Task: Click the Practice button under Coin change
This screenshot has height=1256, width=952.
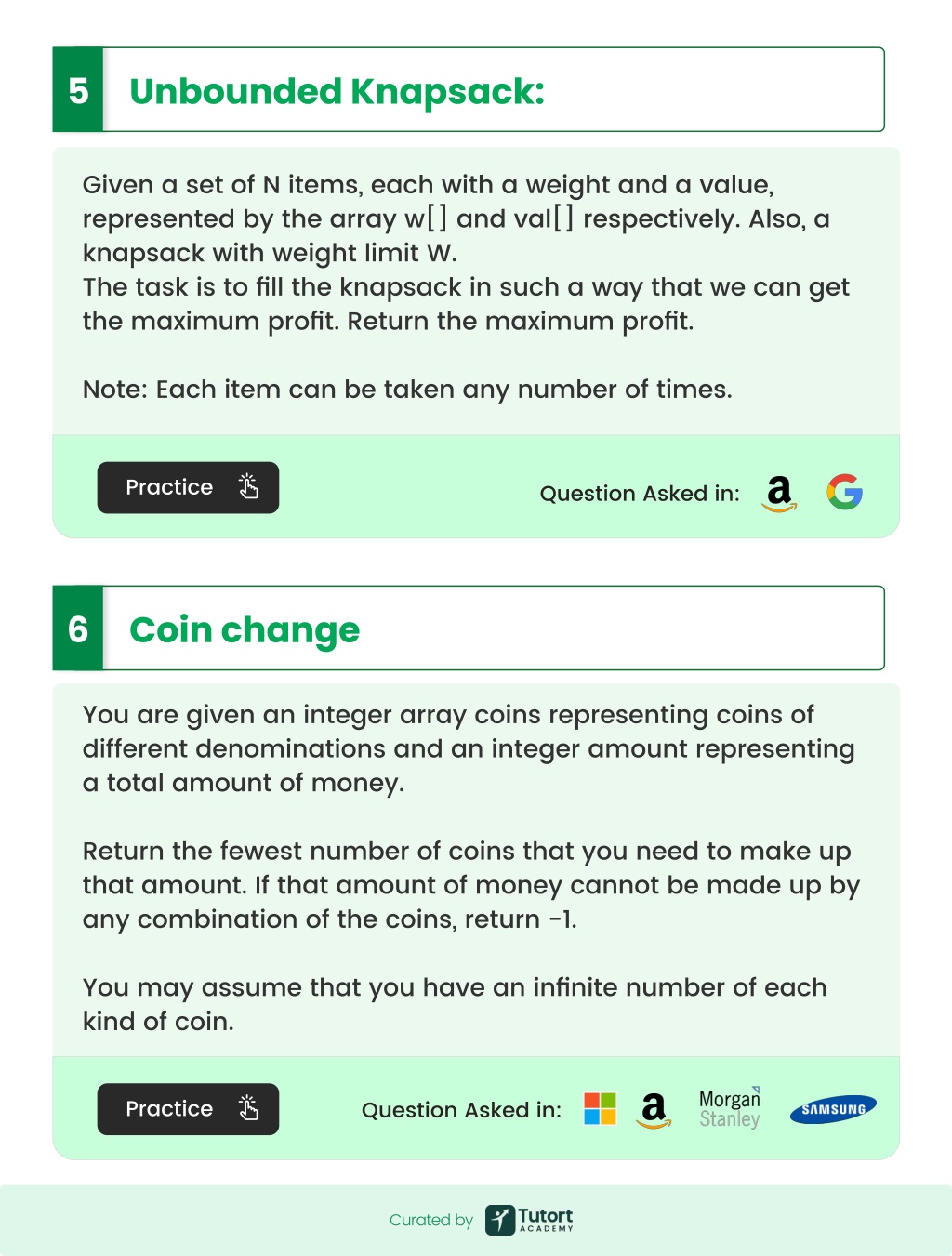Action: pyautogui.click(x=188, y=1108)
